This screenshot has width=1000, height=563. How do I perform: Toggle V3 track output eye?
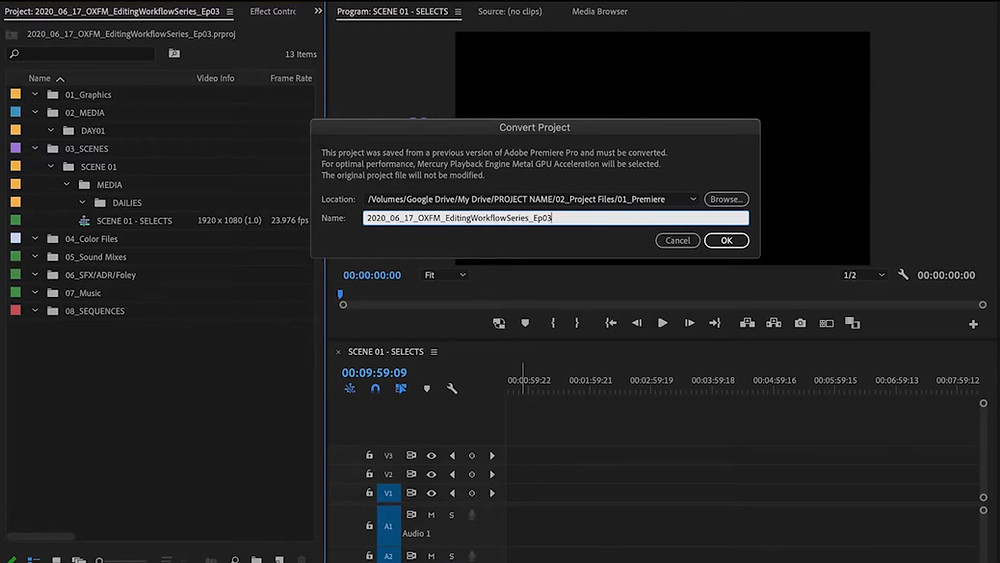pyautogui.click(x=431, y=456)
